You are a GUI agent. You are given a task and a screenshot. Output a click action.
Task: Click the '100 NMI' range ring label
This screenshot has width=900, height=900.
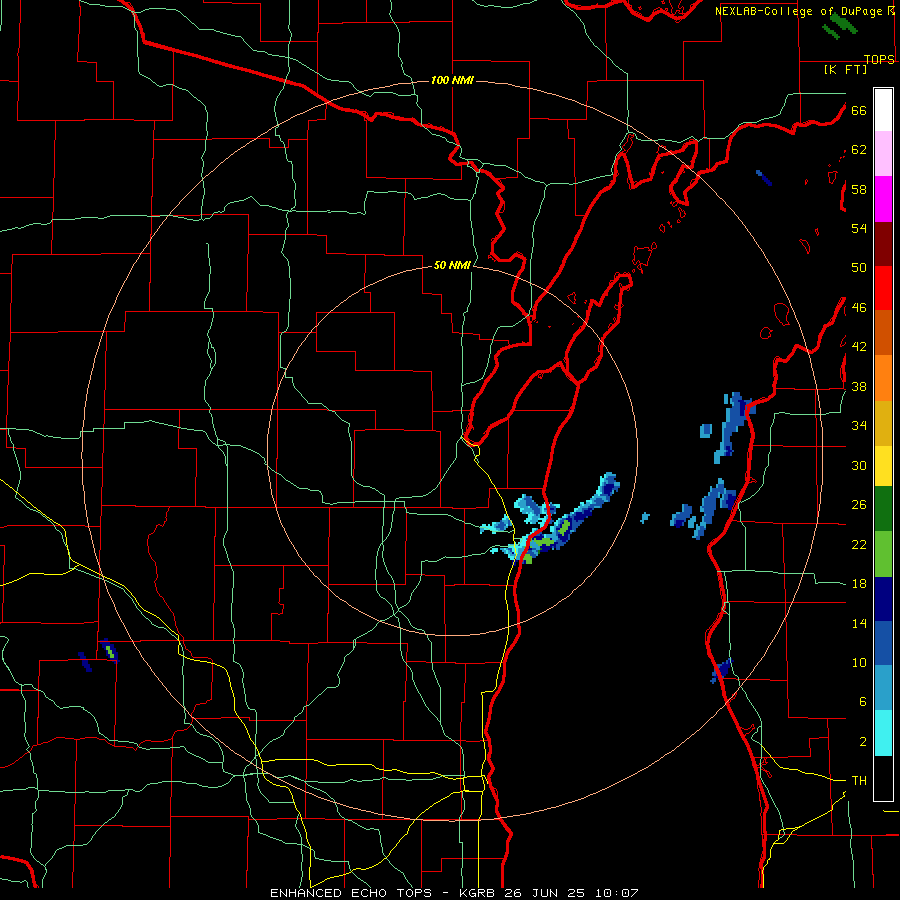[452, 80]
